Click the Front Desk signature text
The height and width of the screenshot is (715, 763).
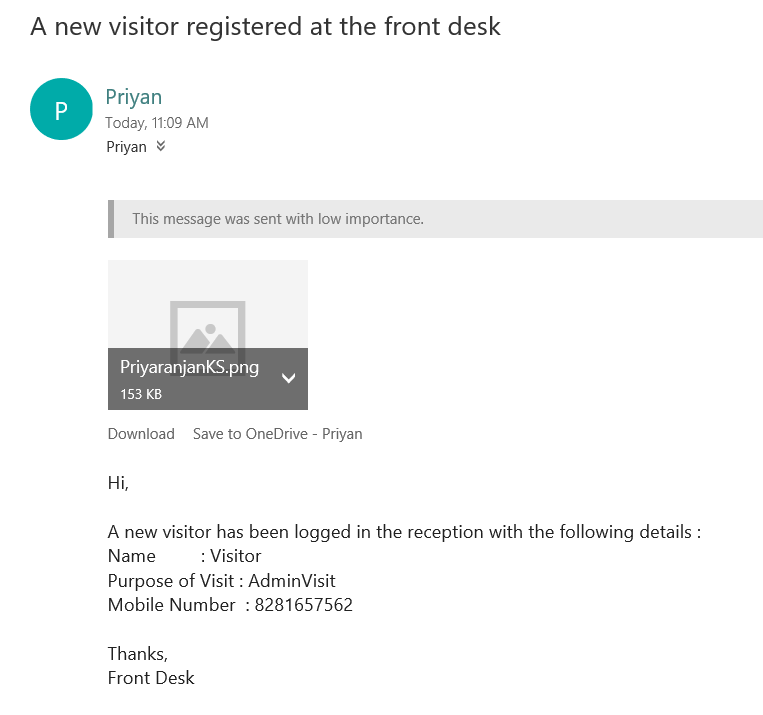(151, 678)
